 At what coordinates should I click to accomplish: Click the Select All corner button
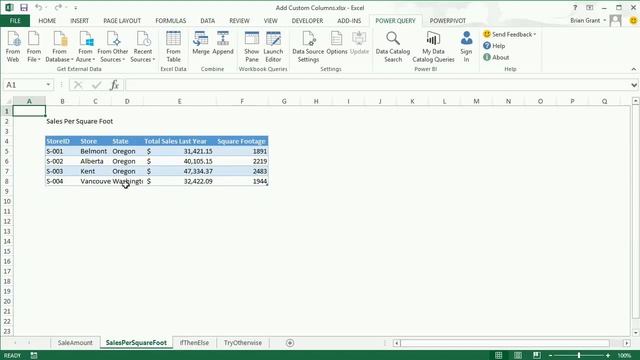pos(7,101)
